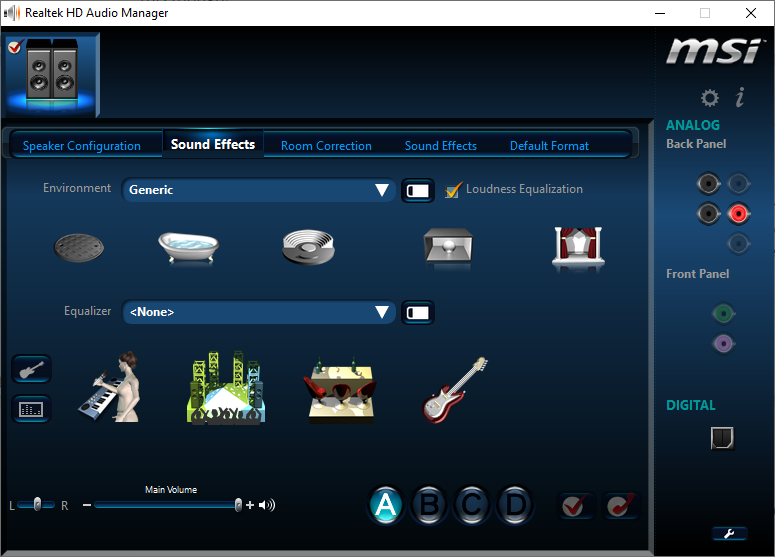Choose the sewer pipe environment preset
This screenshot has height=557, width=775.
(x=79, y=248)
